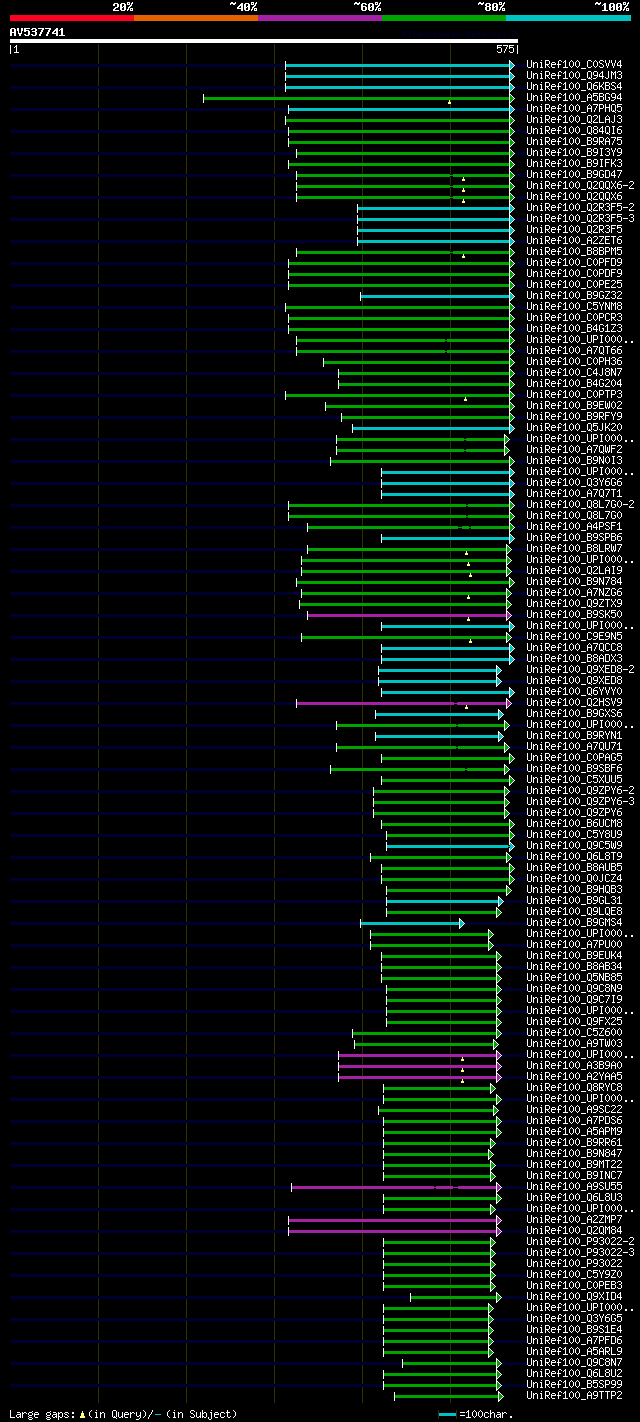Screen dimensions: 640x1422
Task: Click the short cyan bar for UniRef100_B9GMS4
Action: [x=412, y=923]
